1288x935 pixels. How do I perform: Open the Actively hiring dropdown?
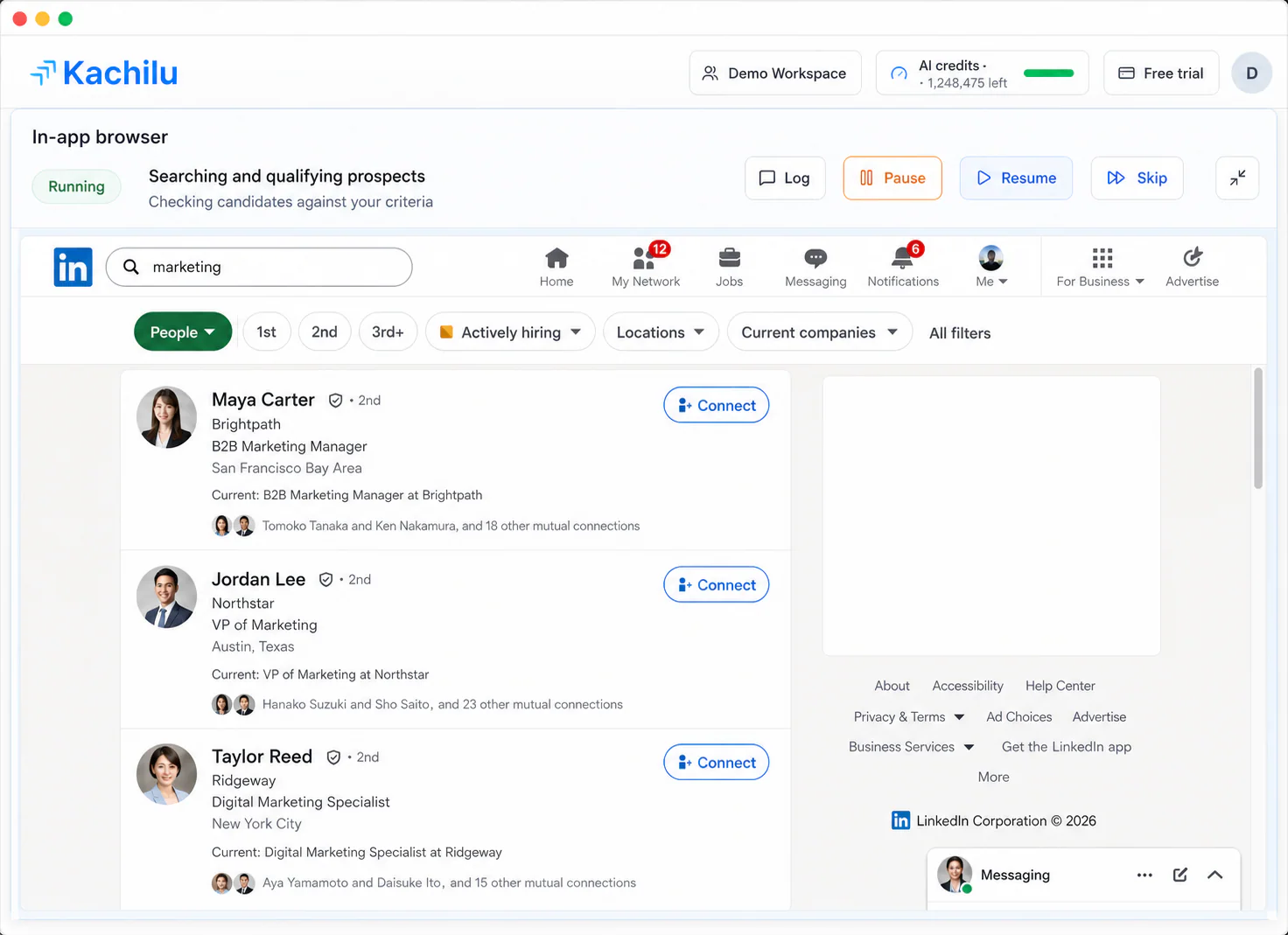click(x=510, y=332)
